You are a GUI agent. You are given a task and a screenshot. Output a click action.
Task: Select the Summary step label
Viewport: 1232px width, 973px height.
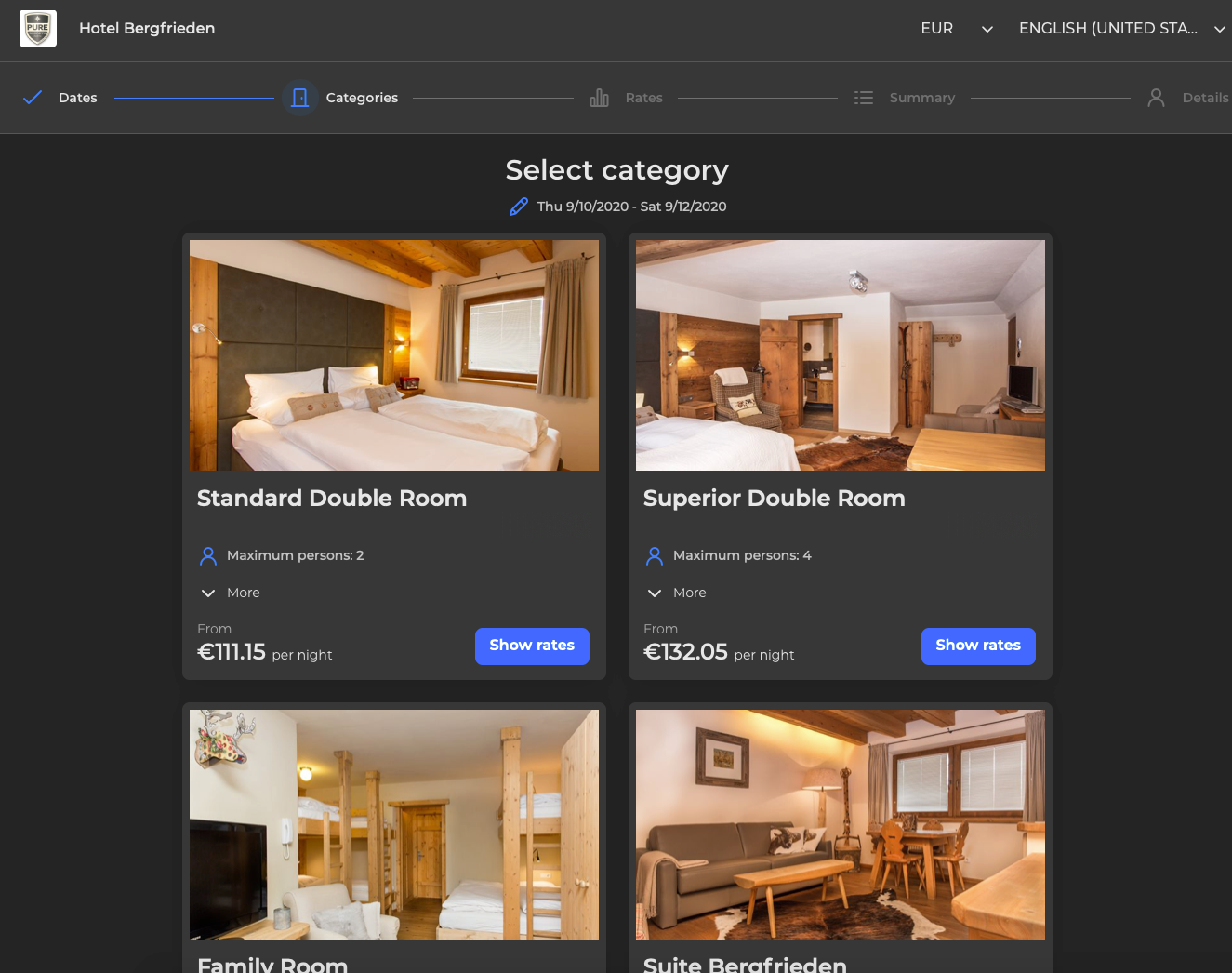pyautogui.click(x=921, y=98)
